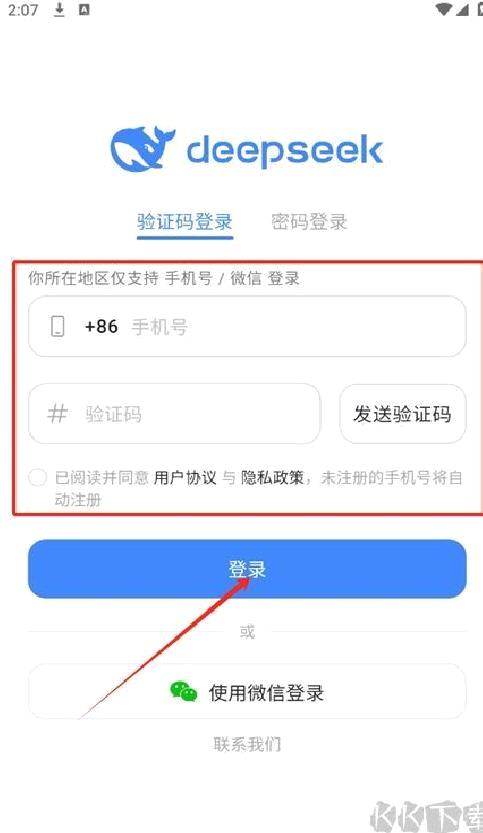
Task: Focus the 手机号 input field
Action: pos(247,326)
